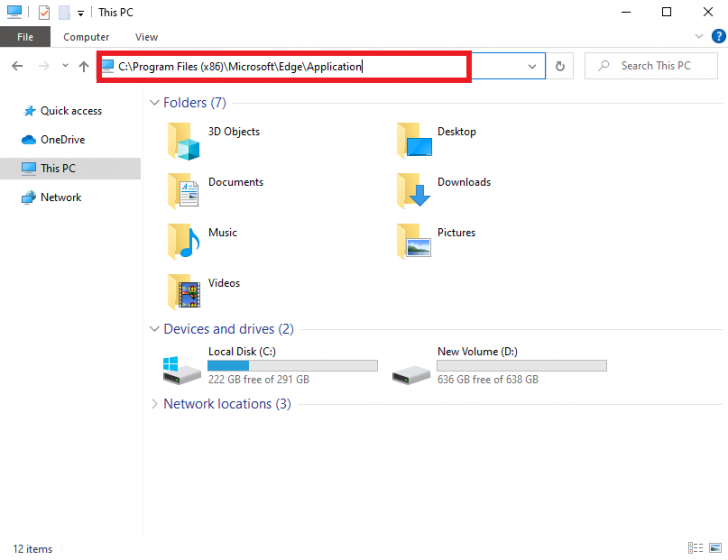The image size is (728, 560).
Task: Click the Back navigation arrow
Action: pyautogui.click(x=17, y=66)
